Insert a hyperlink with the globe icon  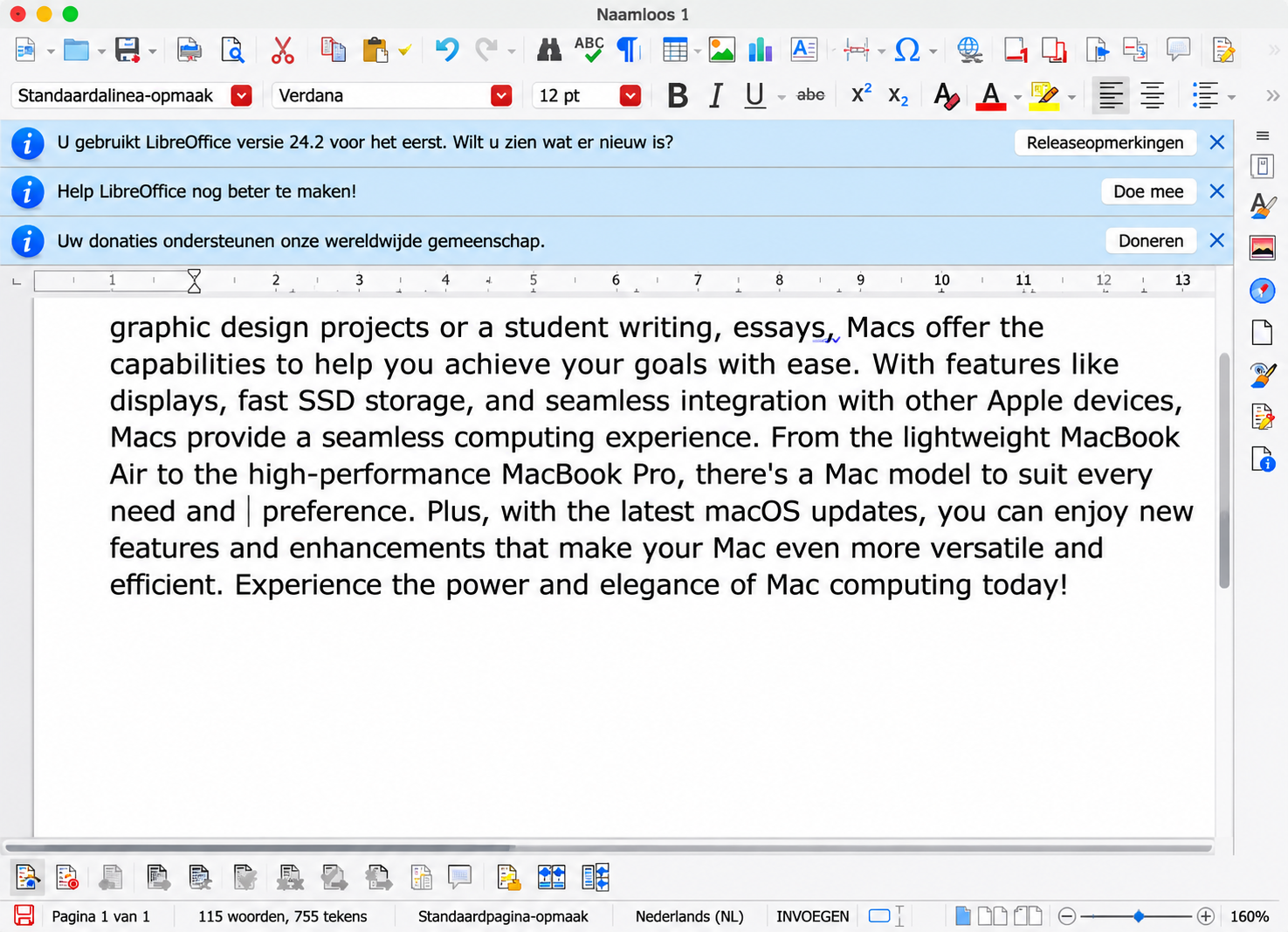[969, 50]
